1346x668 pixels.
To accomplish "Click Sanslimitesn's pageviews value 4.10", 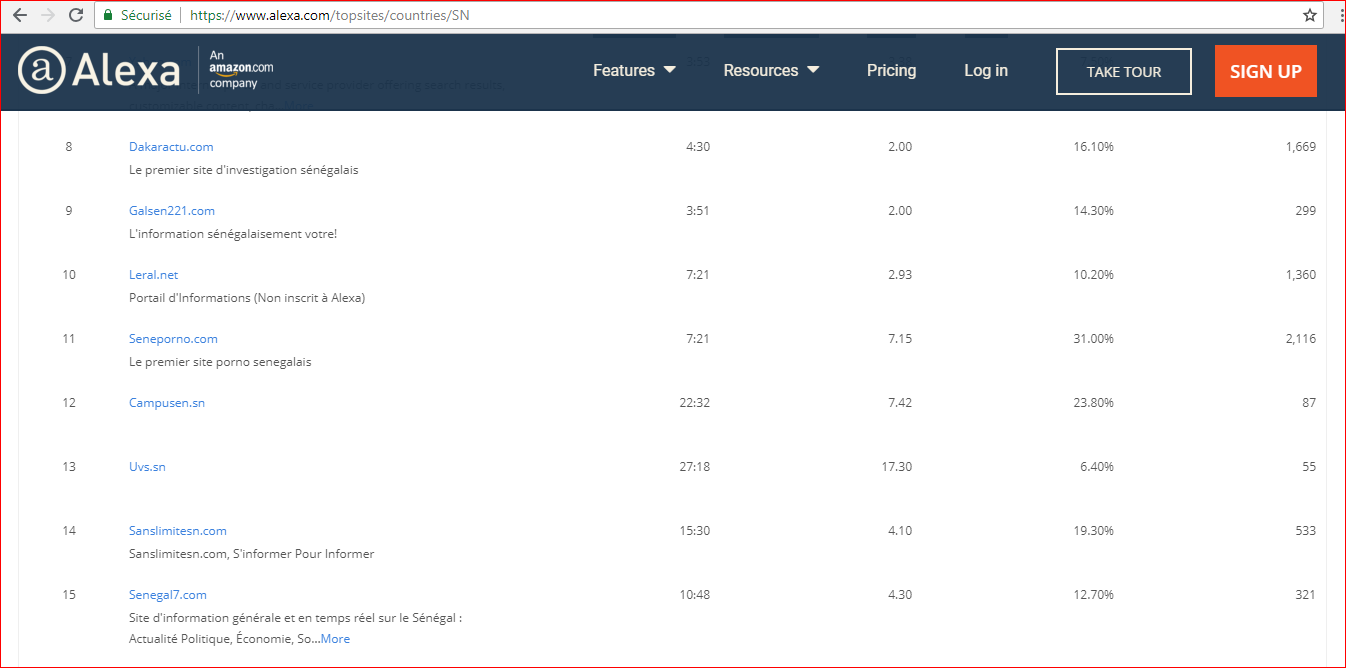I will pyautogui.click(x=900, y=531).
